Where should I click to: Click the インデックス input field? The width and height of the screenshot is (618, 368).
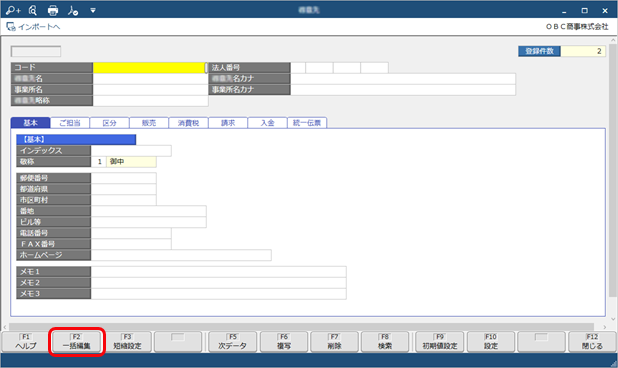131,151
